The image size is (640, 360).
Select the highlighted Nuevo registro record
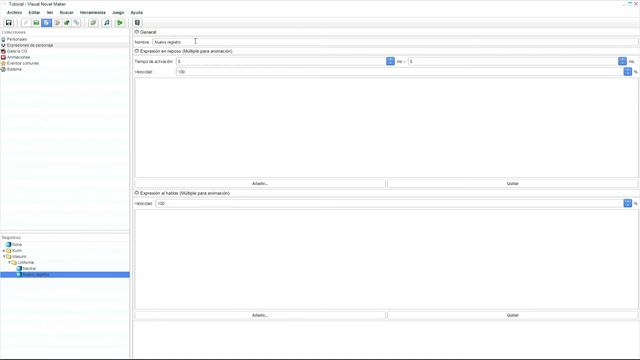tap(65, 275)
